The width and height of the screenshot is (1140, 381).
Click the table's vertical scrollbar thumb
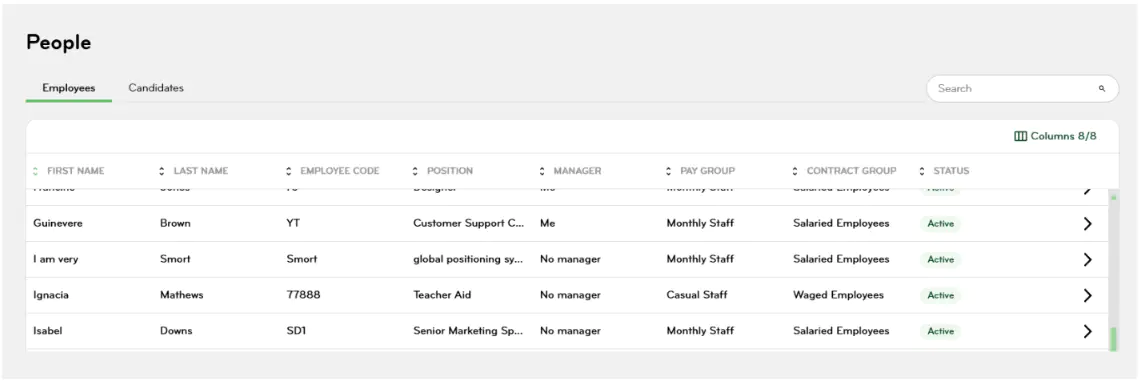[x=1113, y=339]
